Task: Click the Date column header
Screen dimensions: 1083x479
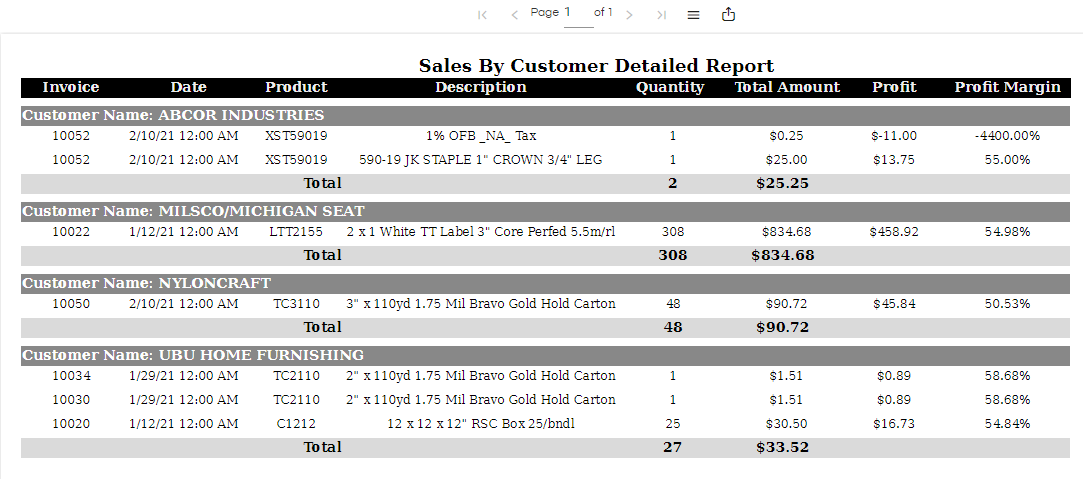Action: pyautogui.click(x=188, y=87)
